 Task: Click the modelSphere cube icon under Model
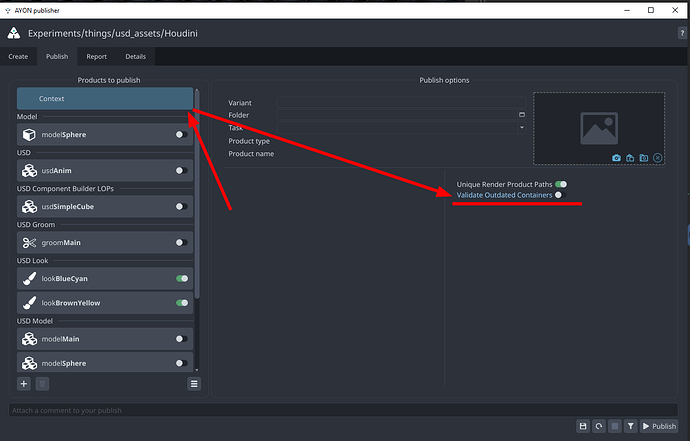coord(29,135)
